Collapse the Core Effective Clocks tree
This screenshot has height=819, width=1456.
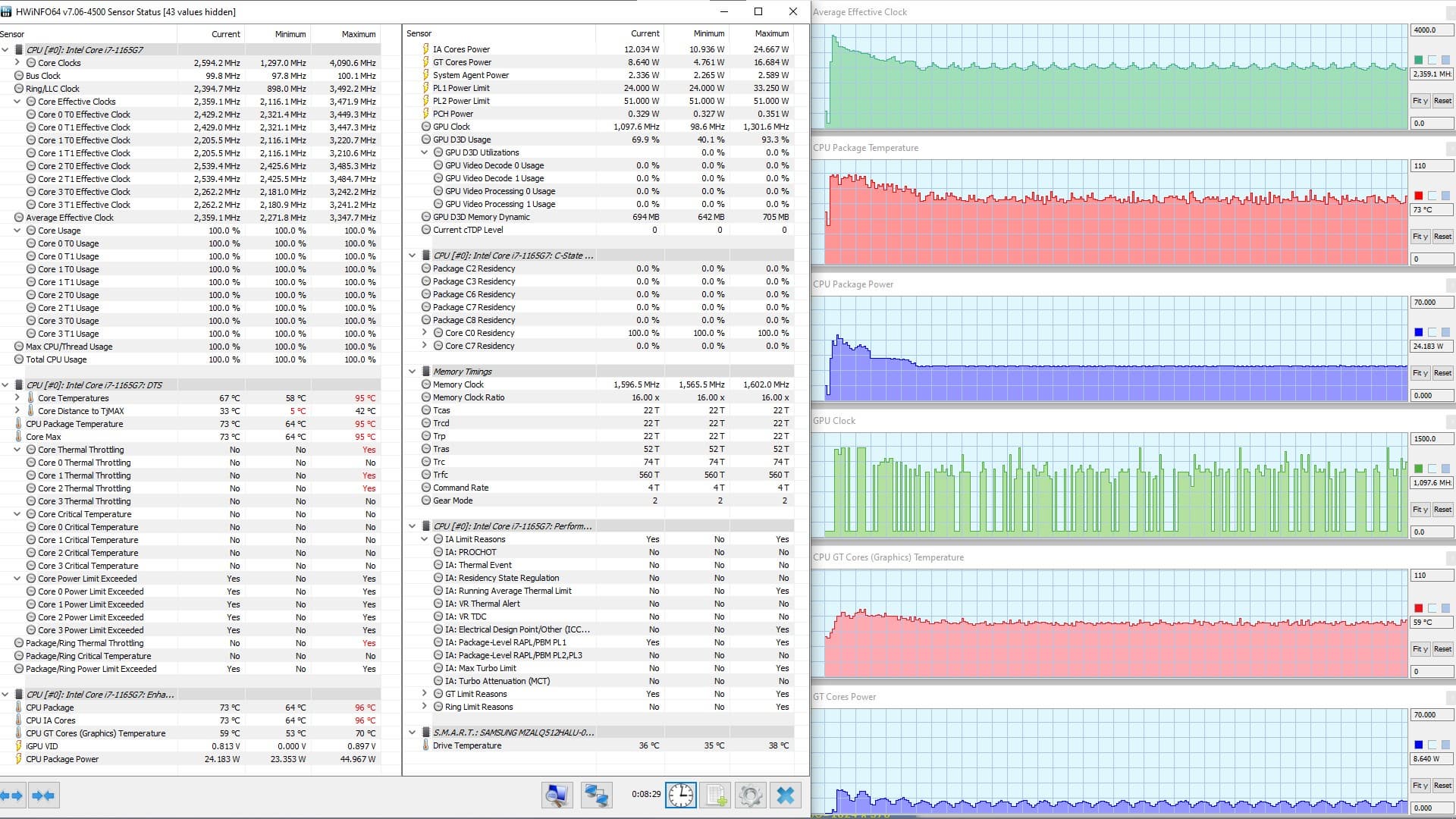coord(17,102)
